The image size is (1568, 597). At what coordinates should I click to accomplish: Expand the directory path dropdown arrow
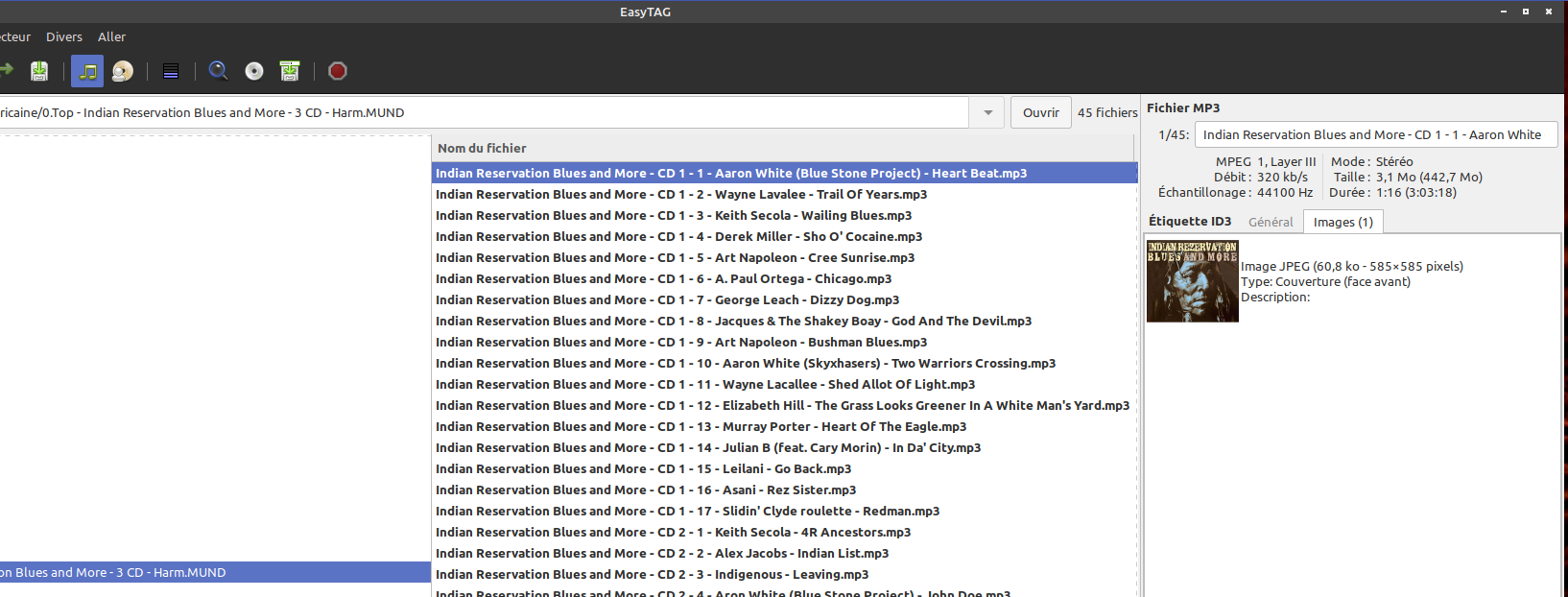[987, 113]
